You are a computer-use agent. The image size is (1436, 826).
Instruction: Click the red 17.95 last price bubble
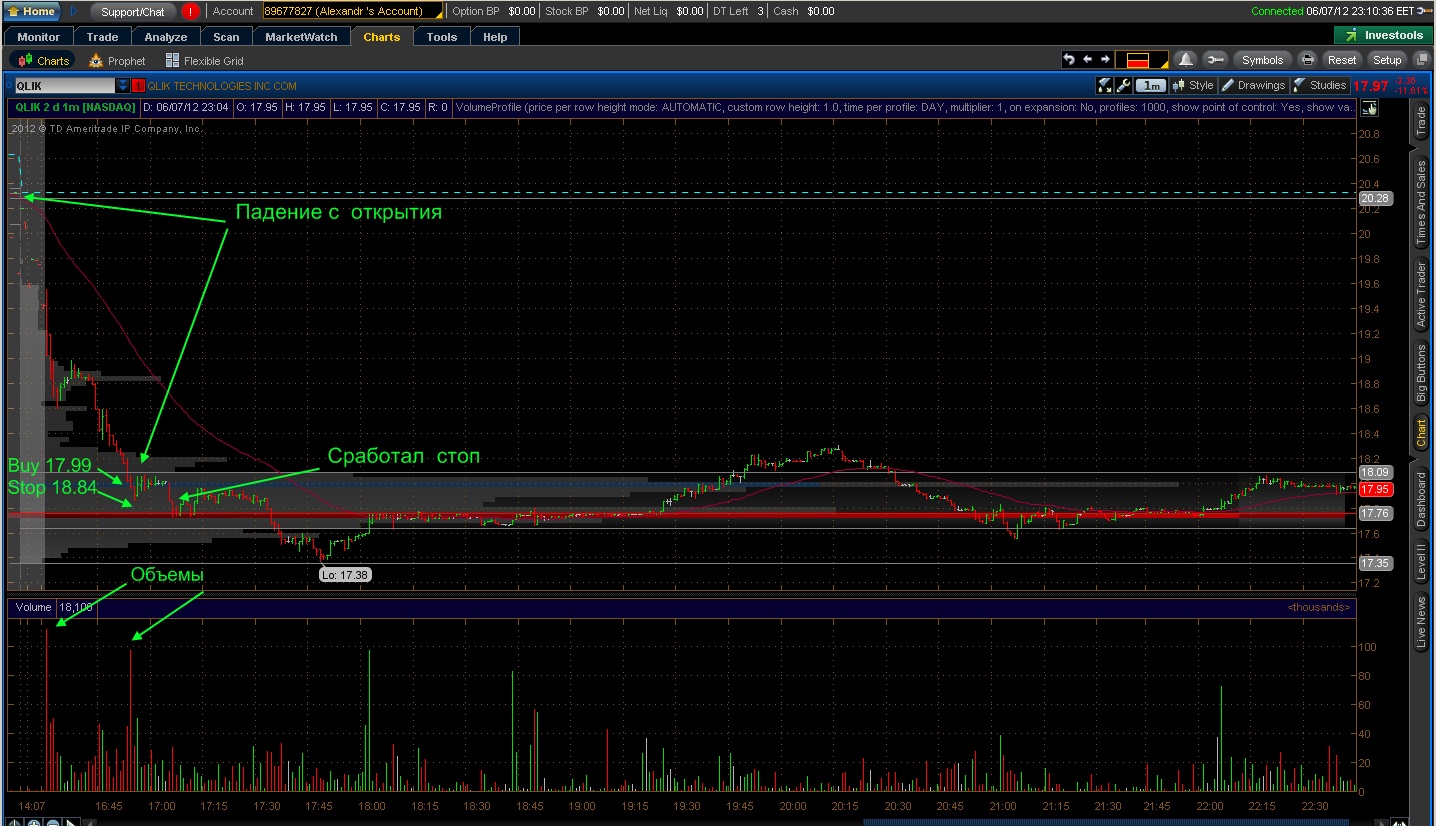pyautogui.click(x=1375, y=489)
